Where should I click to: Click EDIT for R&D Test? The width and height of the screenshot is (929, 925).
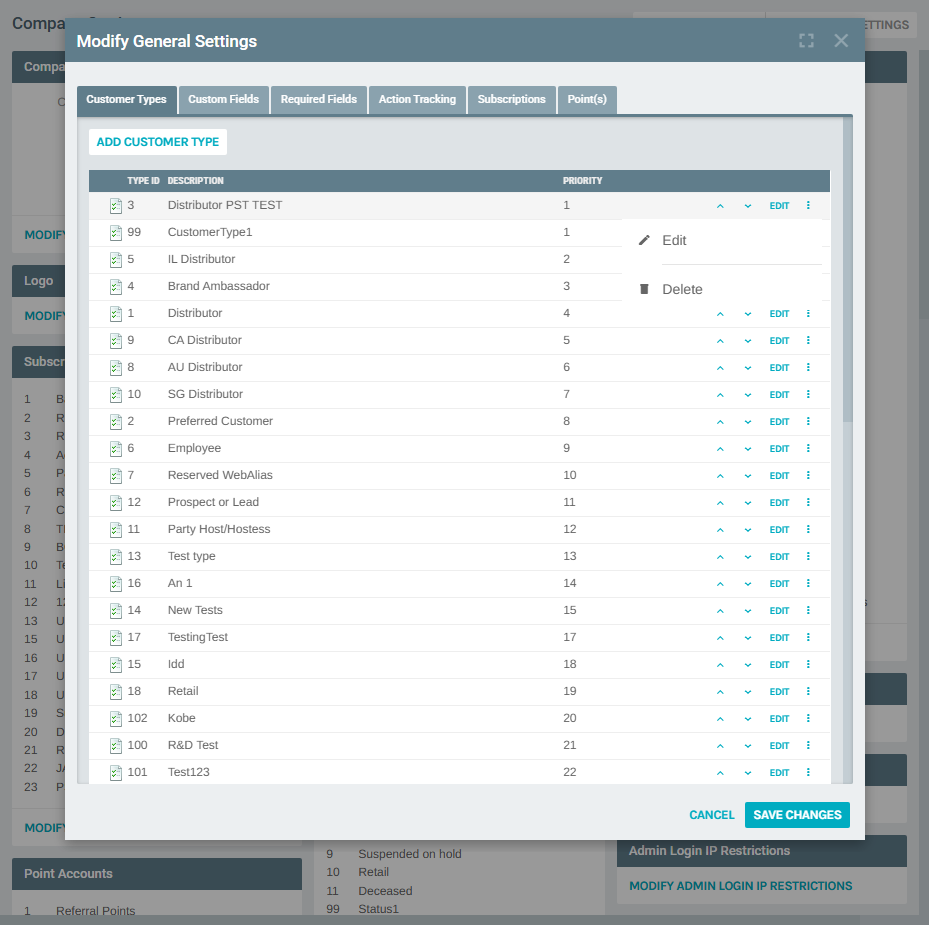tap(779, 746)
